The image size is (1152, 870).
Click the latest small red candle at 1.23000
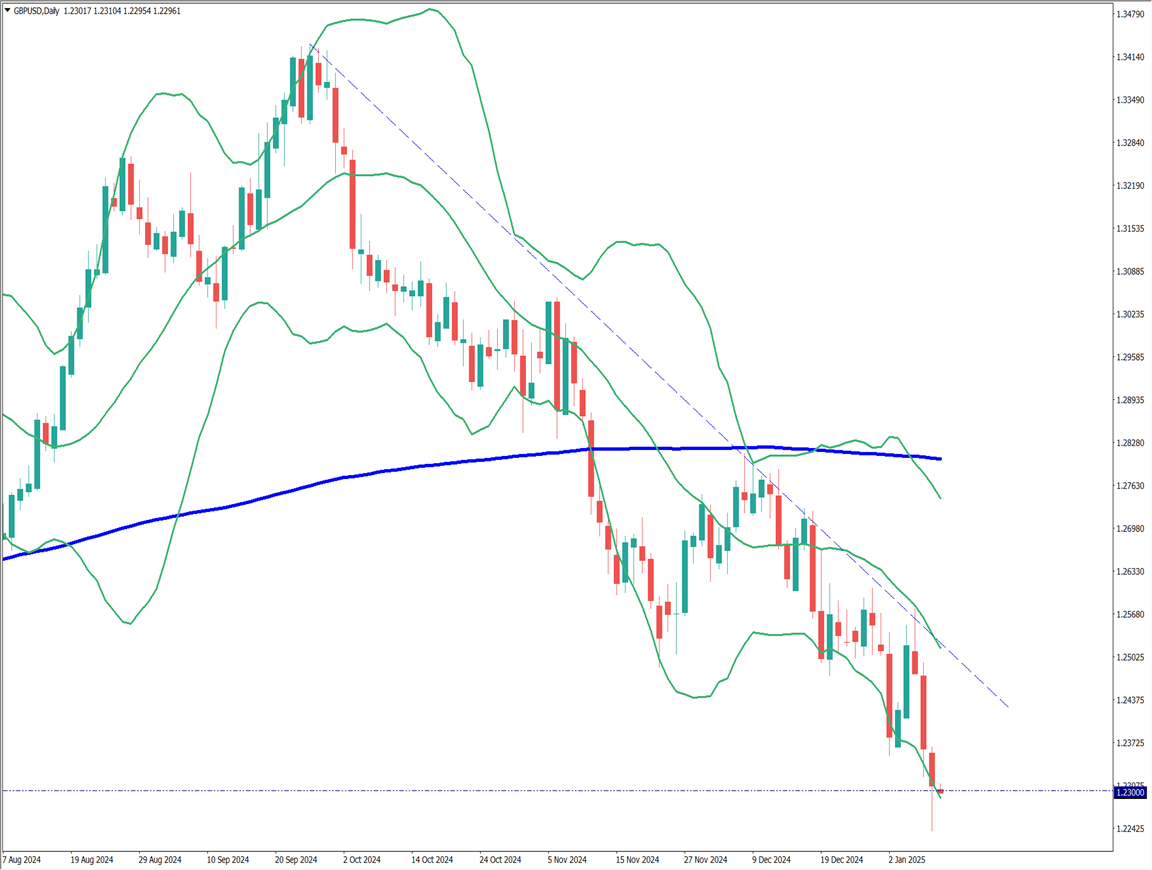(x=940, y=792)
